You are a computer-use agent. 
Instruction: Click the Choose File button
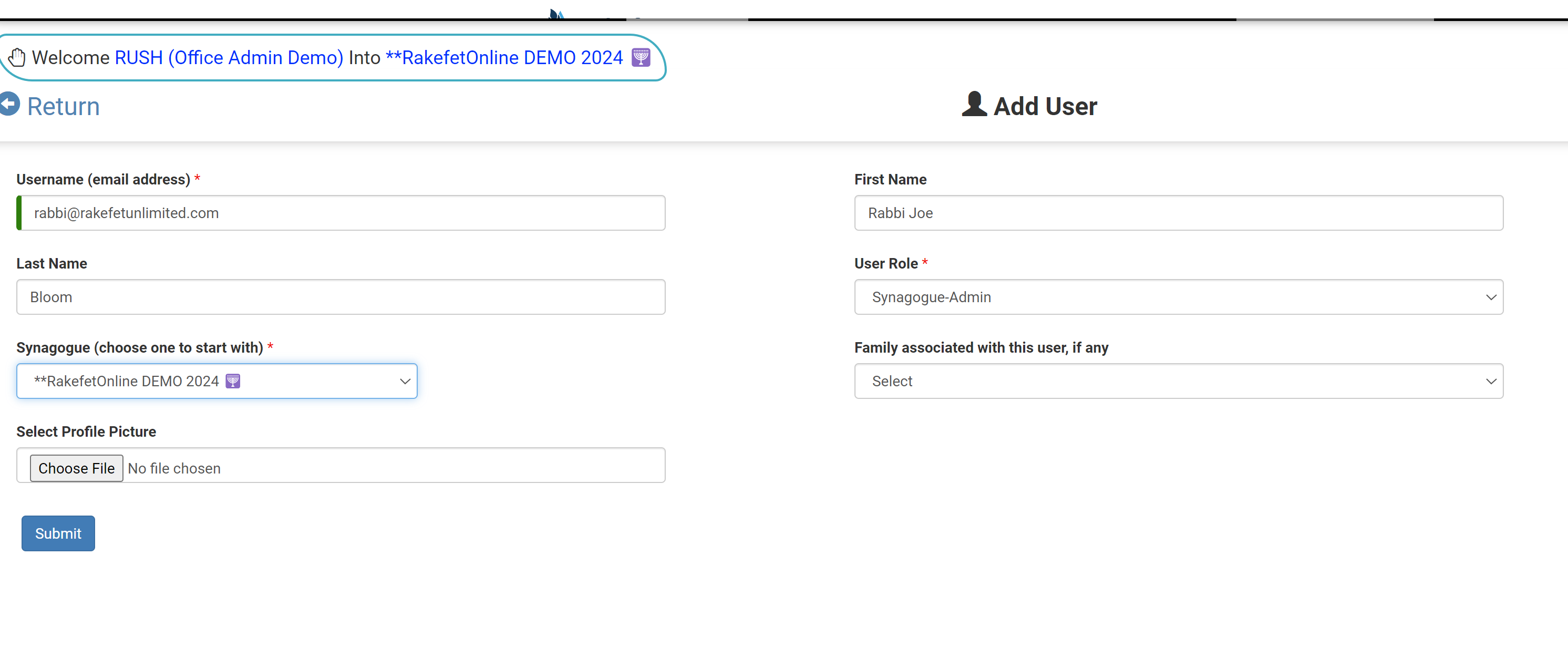76,468
